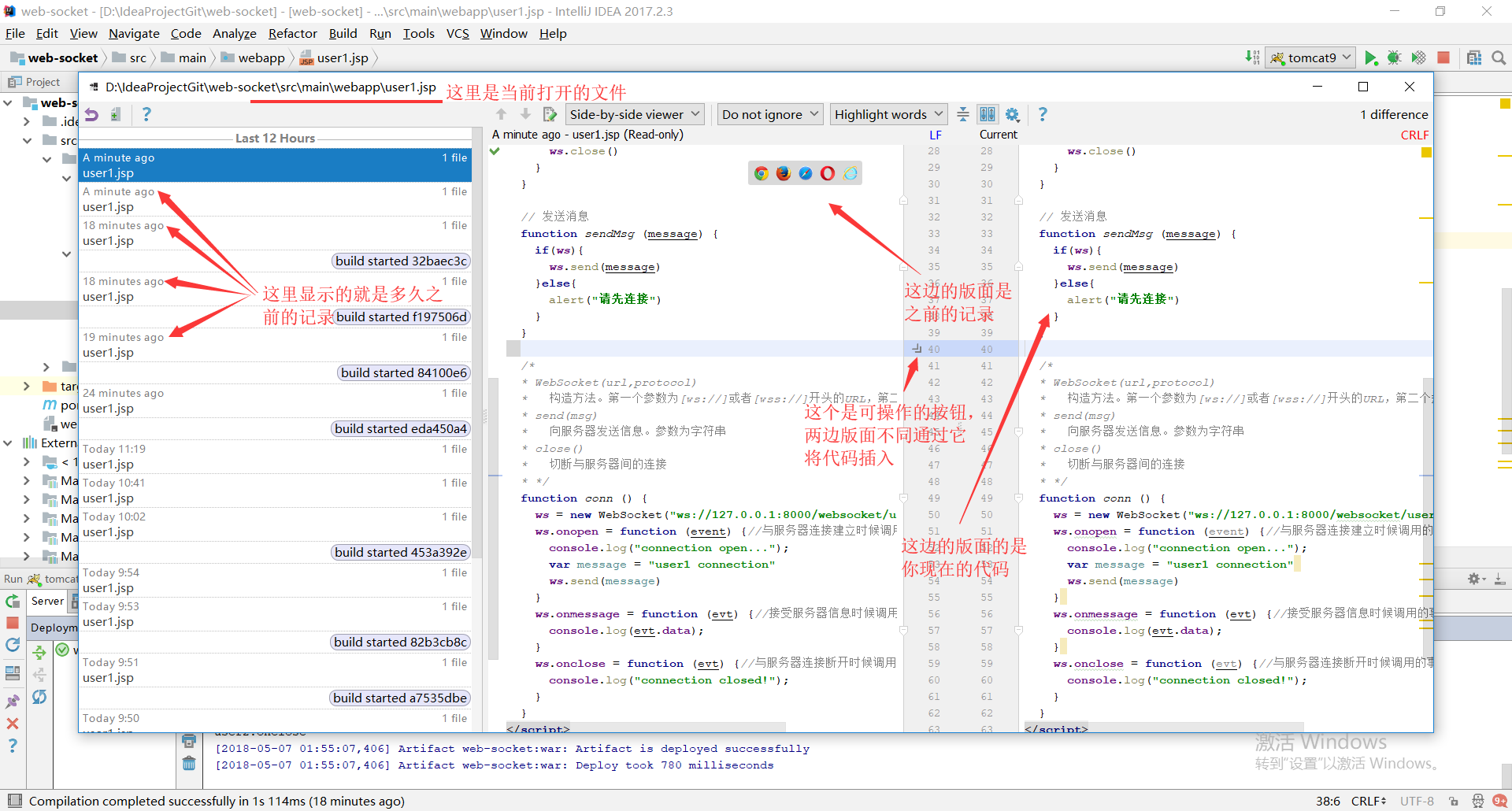Open preview in Chrome browser icon
Screen dimensions: 1512x811
point(762,173)
